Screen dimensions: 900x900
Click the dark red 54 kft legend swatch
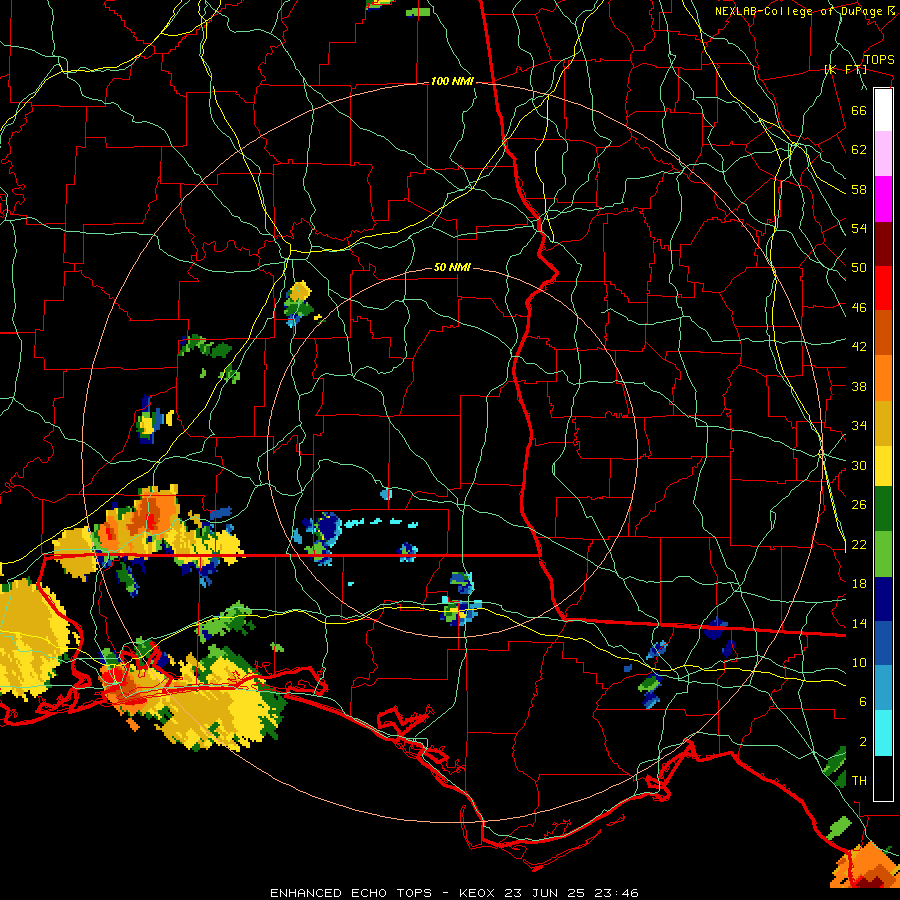[x=883, y=243]
